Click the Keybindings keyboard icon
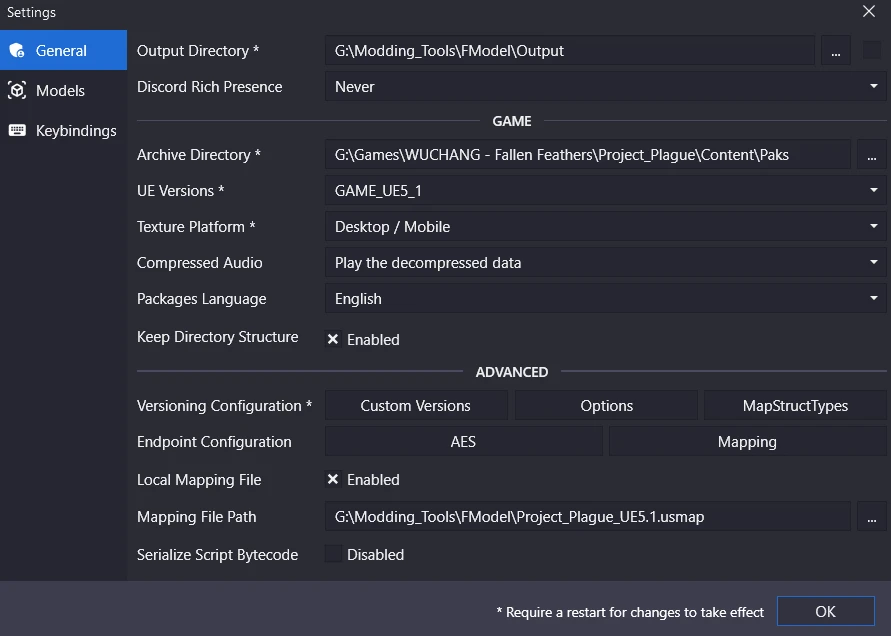891x636 pixels. 16,131
